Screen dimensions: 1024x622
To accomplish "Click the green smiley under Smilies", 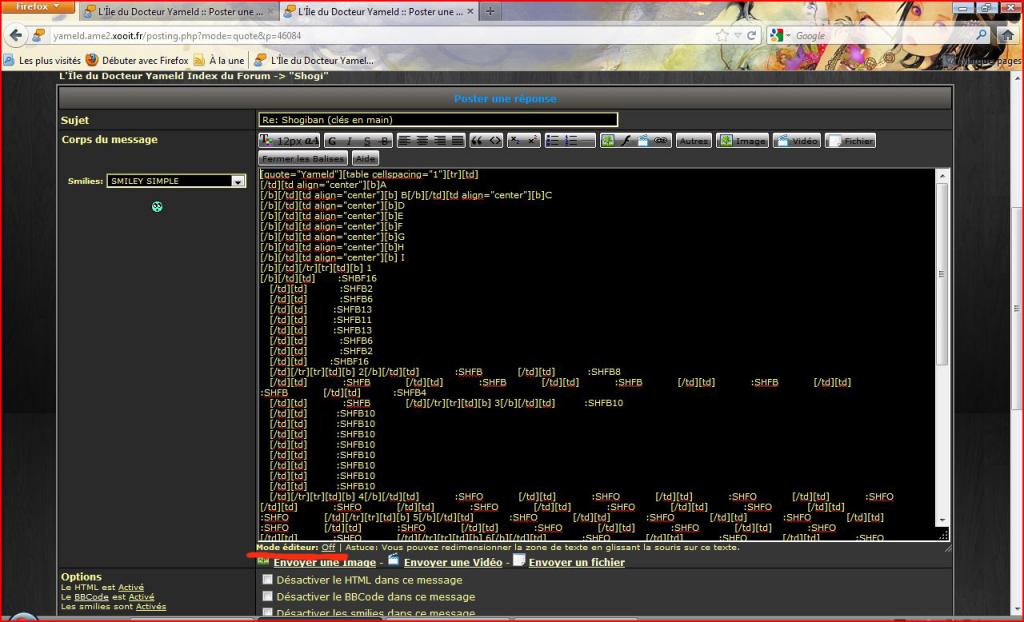I will tap(157, 206).
